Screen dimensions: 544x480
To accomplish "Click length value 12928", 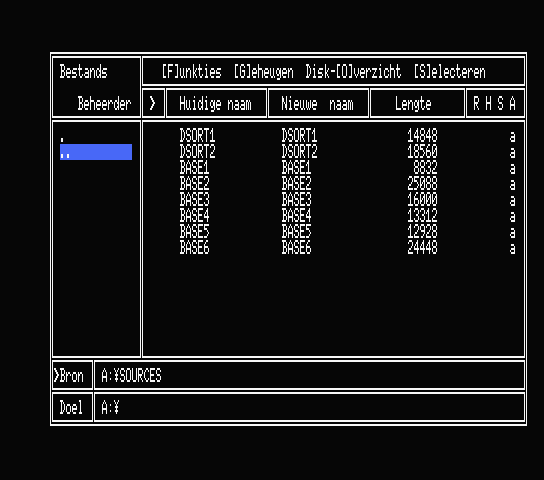I will (x=422, y=231).
